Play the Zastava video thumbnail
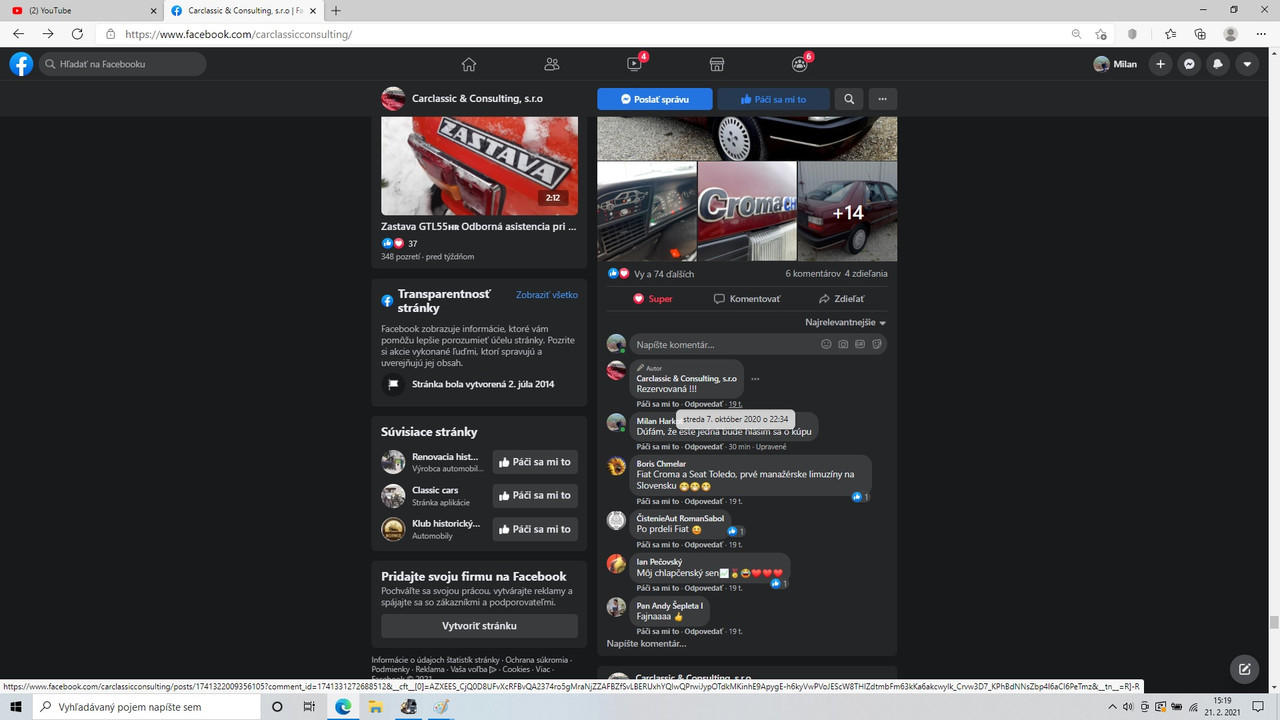The image size is (1280, 720). click(x=479, y=165)
